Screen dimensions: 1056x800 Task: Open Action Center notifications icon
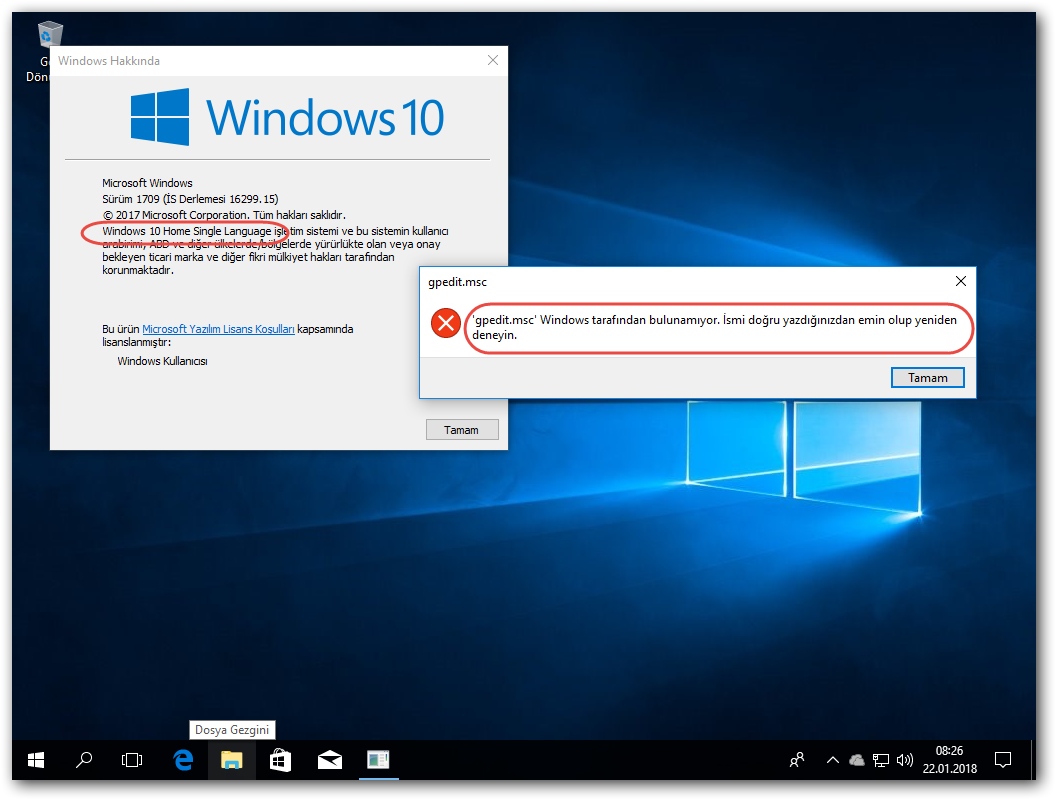pos(1003,760)
